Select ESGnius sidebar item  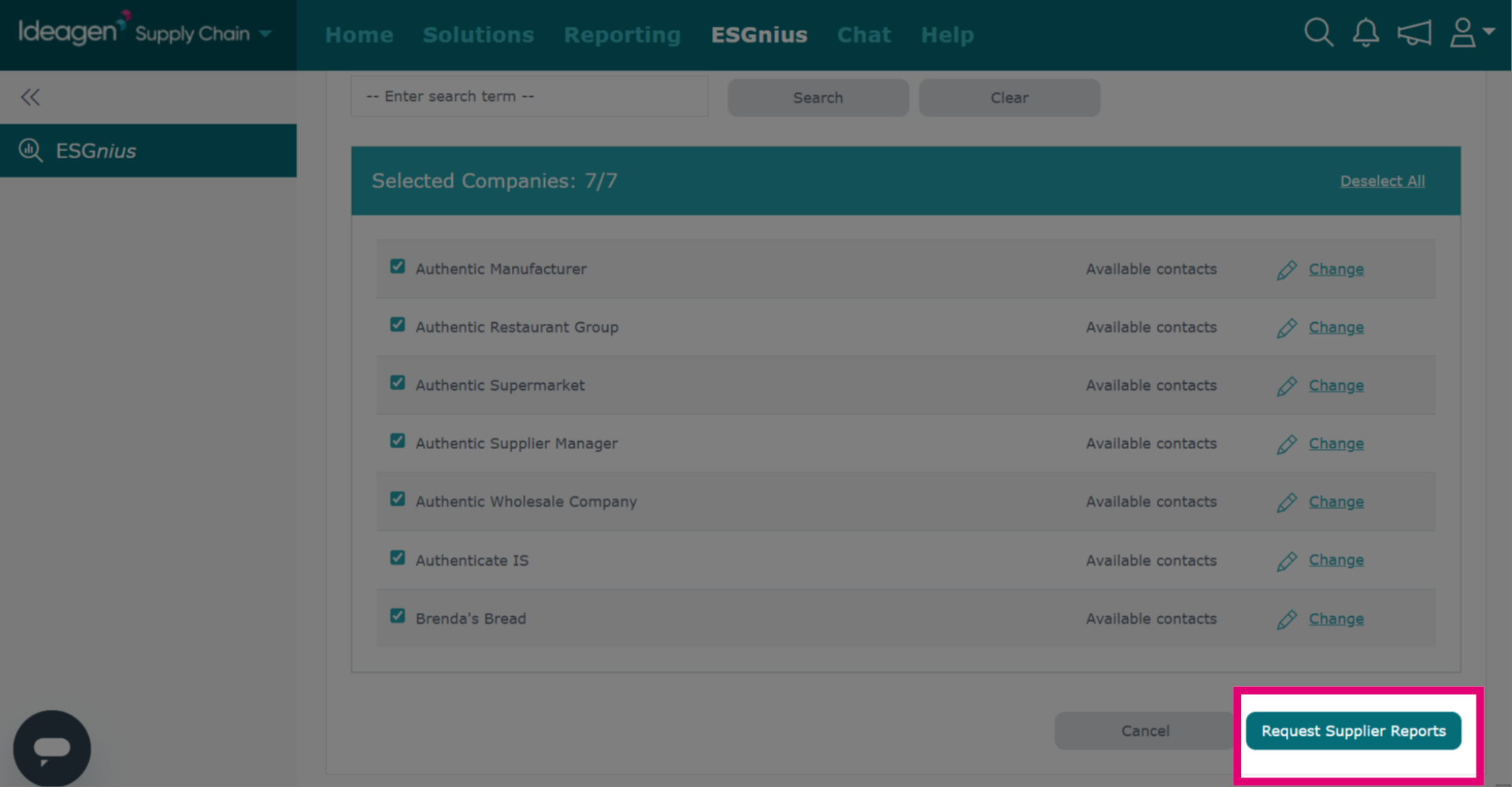tap(148, 150)
